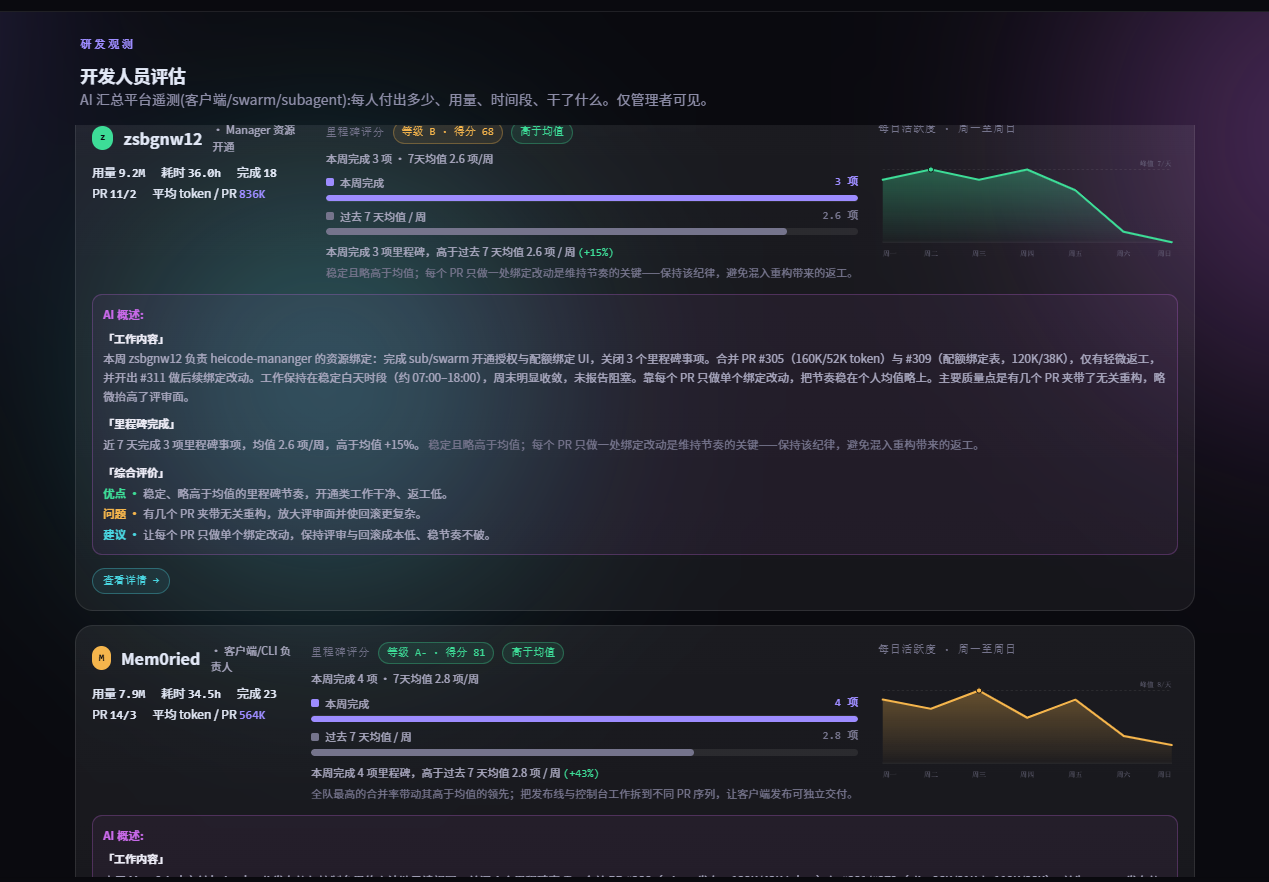Click the green 优点 label

coord(114,494)
